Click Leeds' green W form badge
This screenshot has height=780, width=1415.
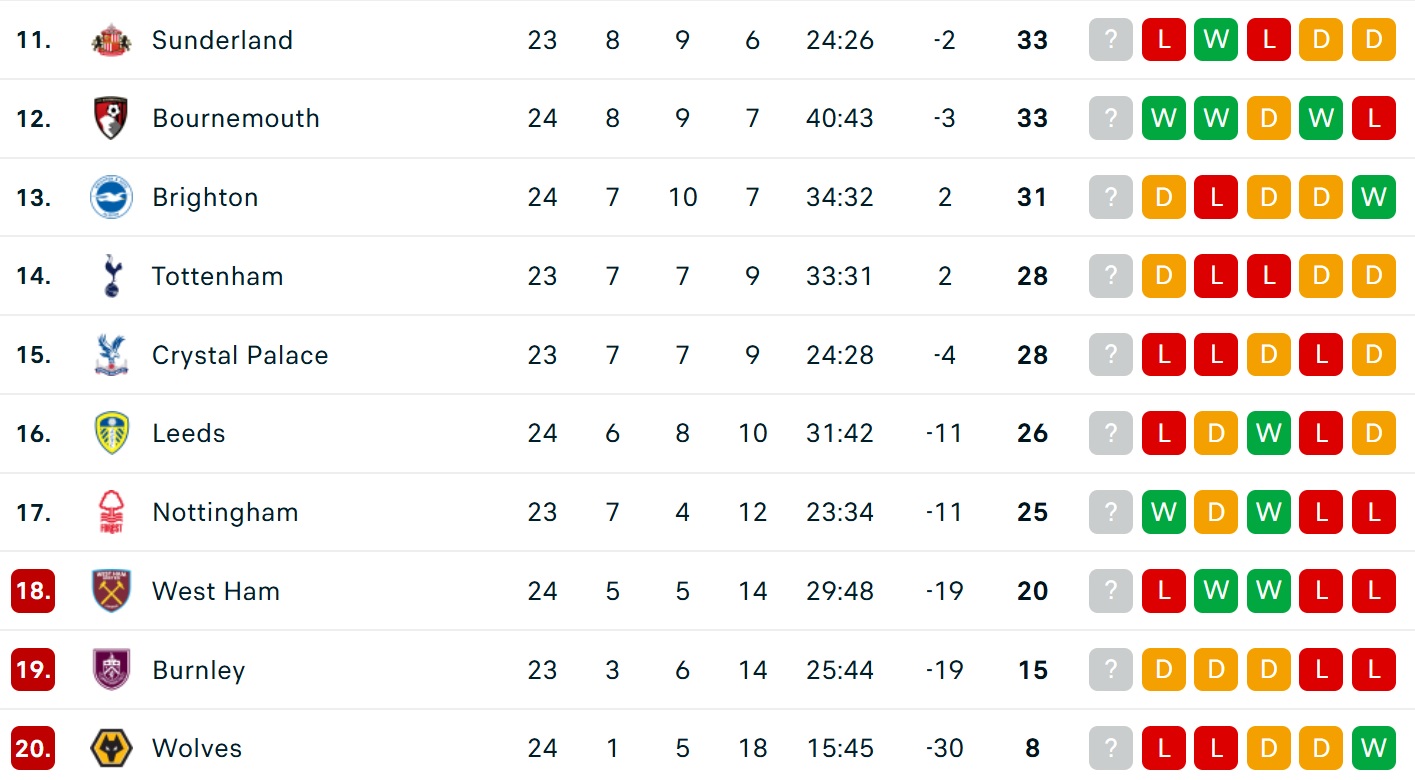pyautogui.click(x=1268, y=433)
